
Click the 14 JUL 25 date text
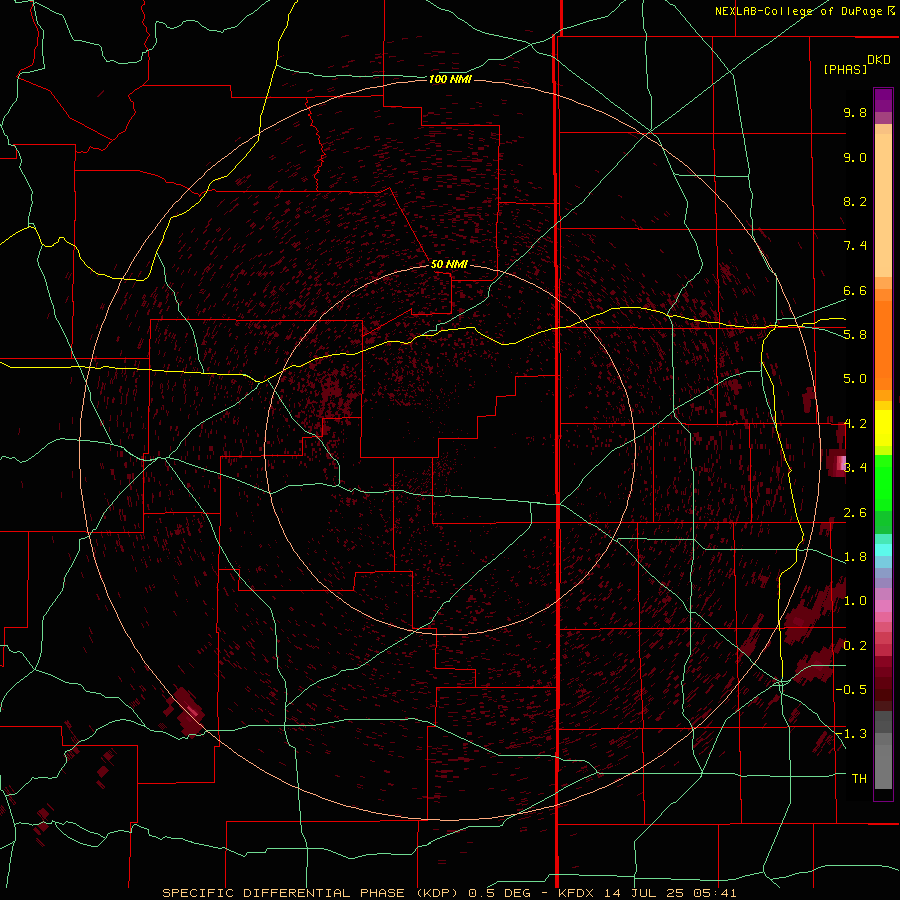click(x=642, y=893)
